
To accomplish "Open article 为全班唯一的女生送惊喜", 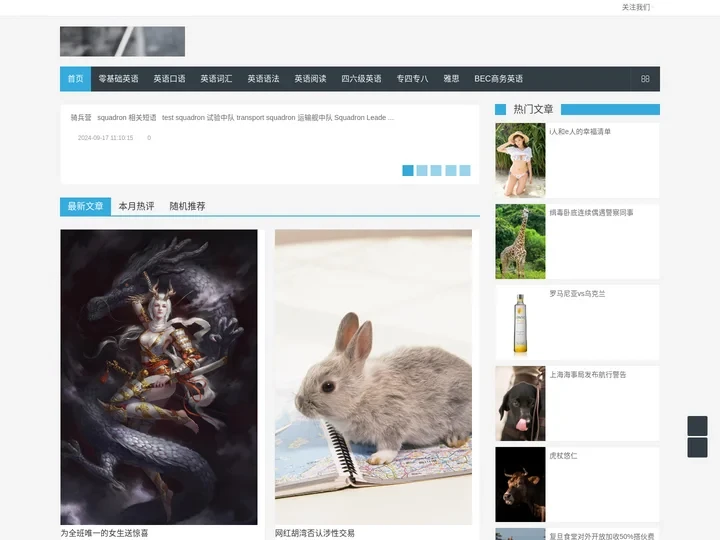I will tap(104, 533).
